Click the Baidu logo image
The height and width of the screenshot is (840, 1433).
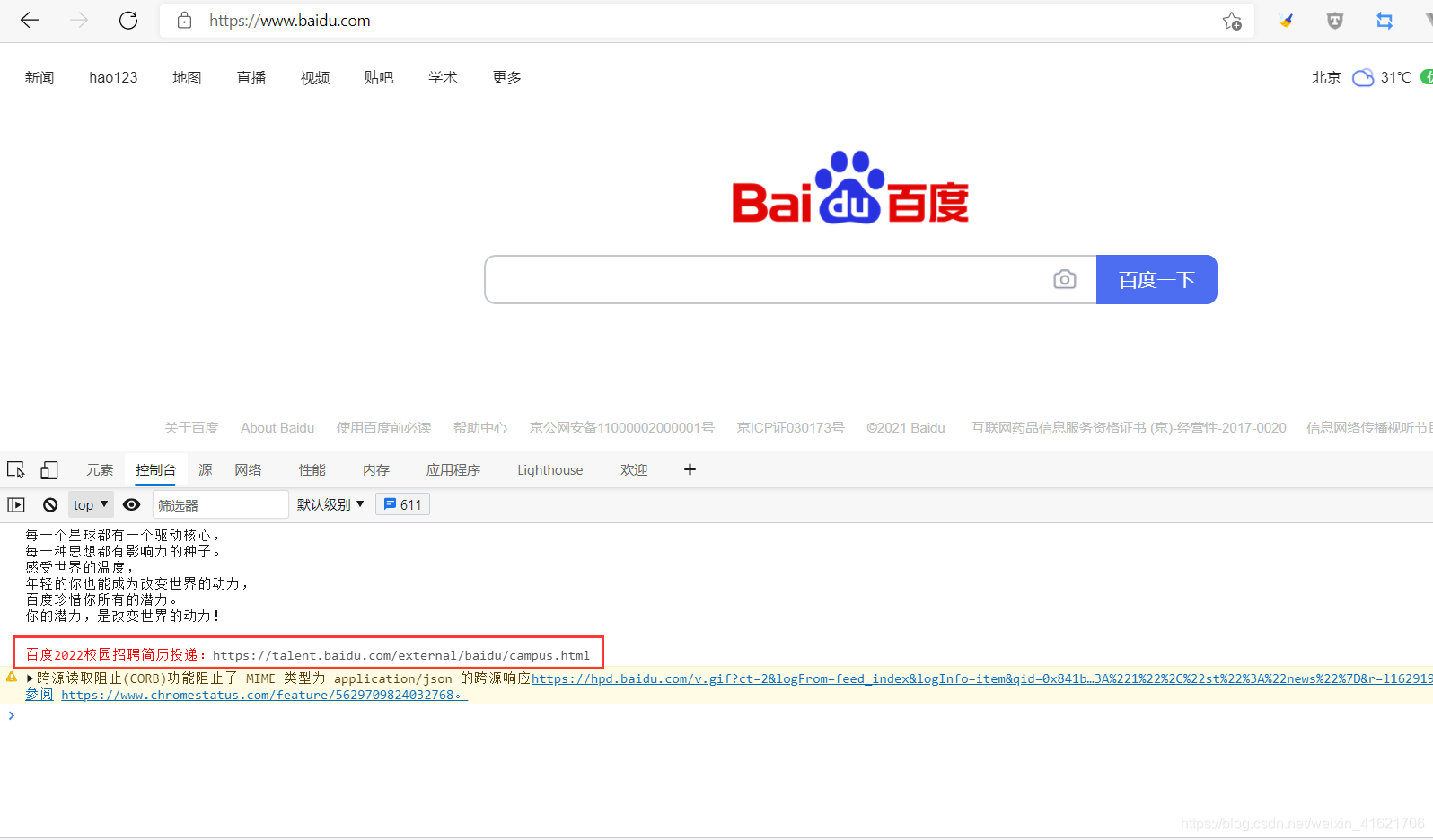pyautogui.click(x=850, y=187)
